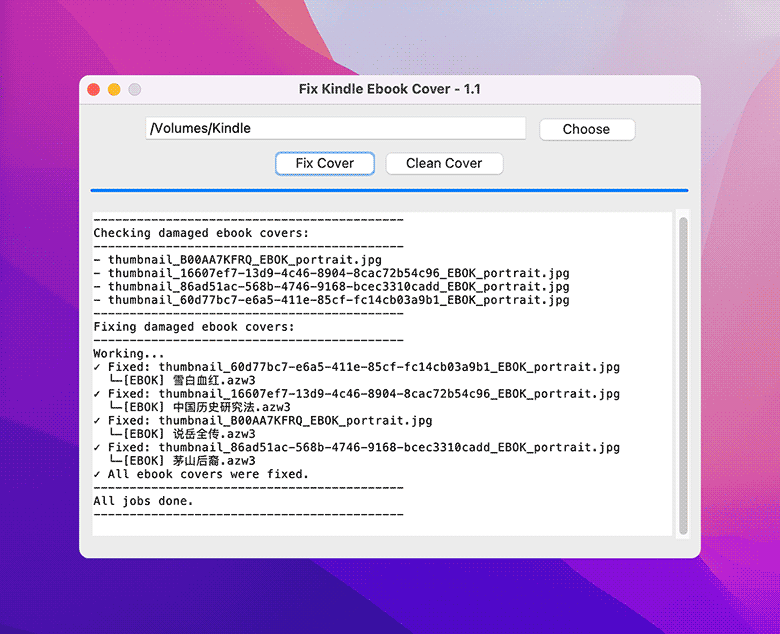780x634 pixels.
Task: Click the 'Working...' log line
Action: coord(129,354)
